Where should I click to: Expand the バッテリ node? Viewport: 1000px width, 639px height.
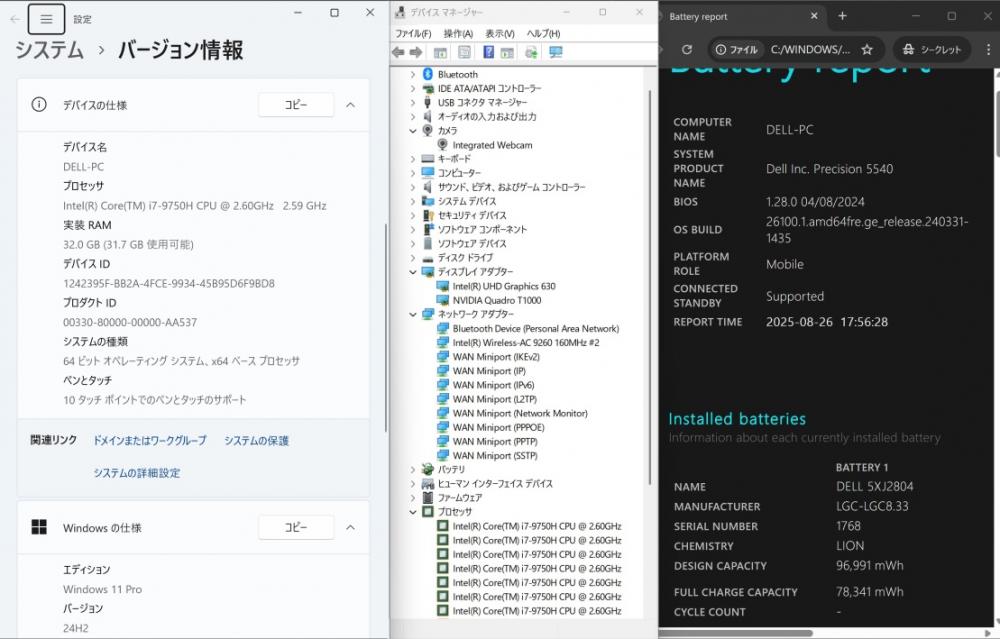413,469
